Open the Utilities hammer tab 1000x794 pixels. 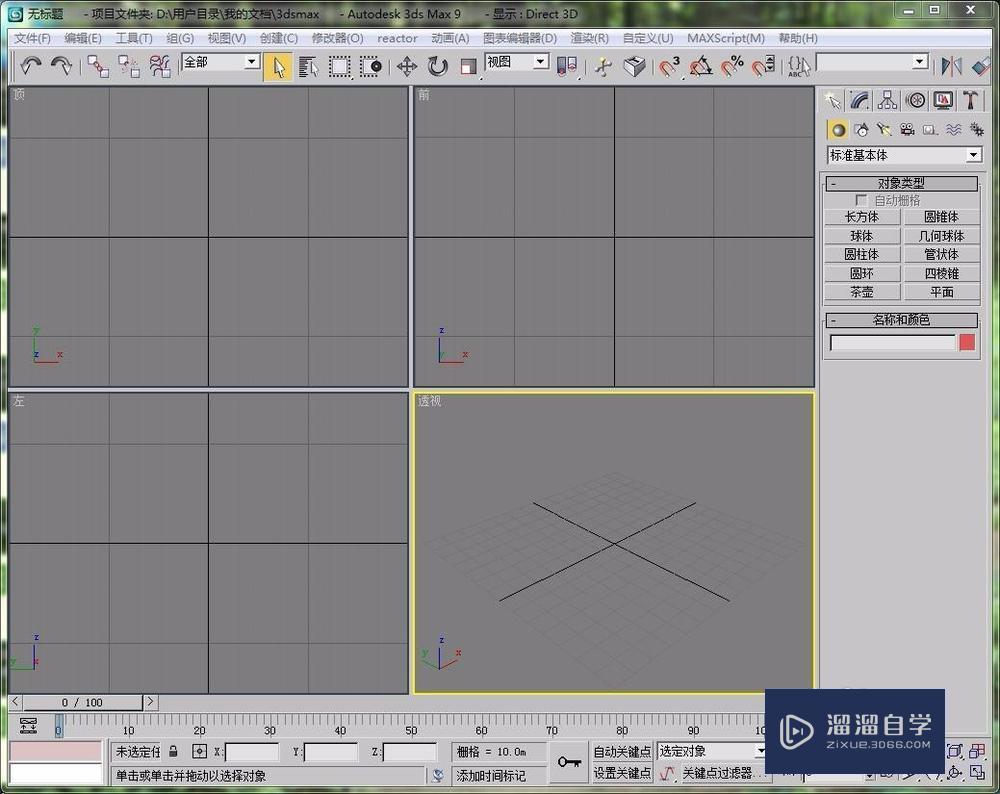(970, 100)
